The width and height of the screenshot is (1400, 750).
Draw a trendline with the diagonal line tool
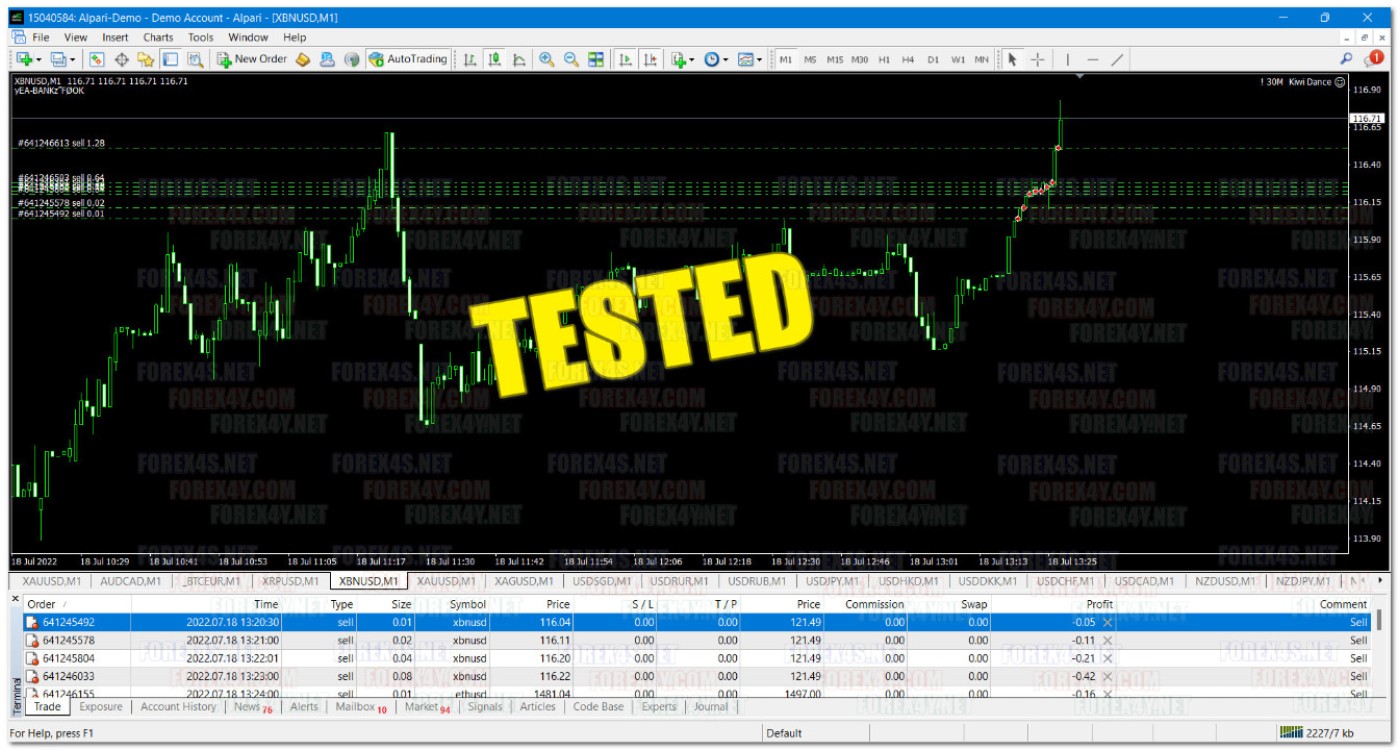tap(1117, 60)
